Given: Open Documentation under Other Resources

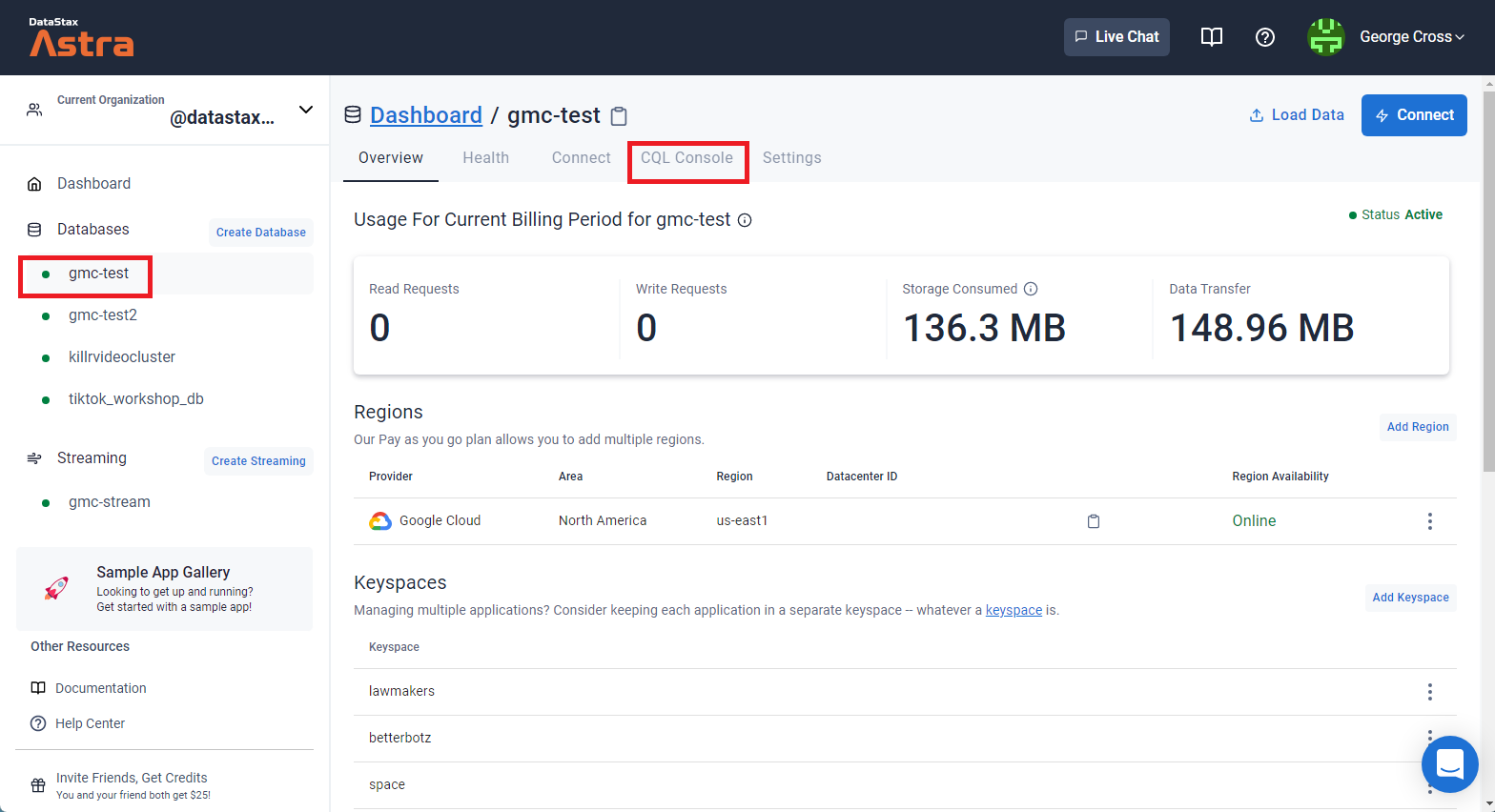Looking at the screenshot, I should [x=101, y=688].
